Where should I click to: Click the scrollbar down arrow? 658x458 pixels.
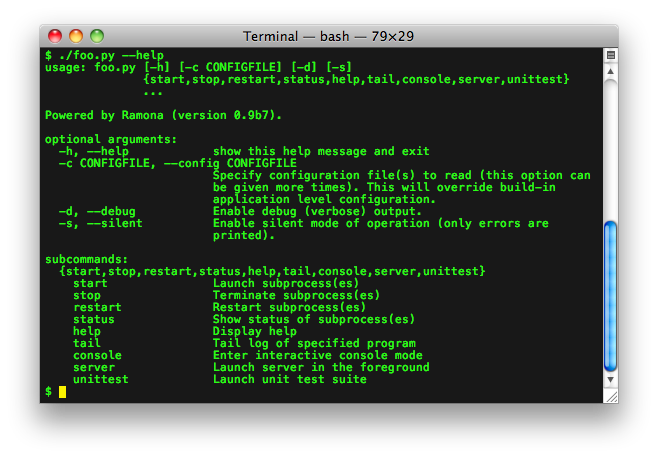(x=611, y=379)
